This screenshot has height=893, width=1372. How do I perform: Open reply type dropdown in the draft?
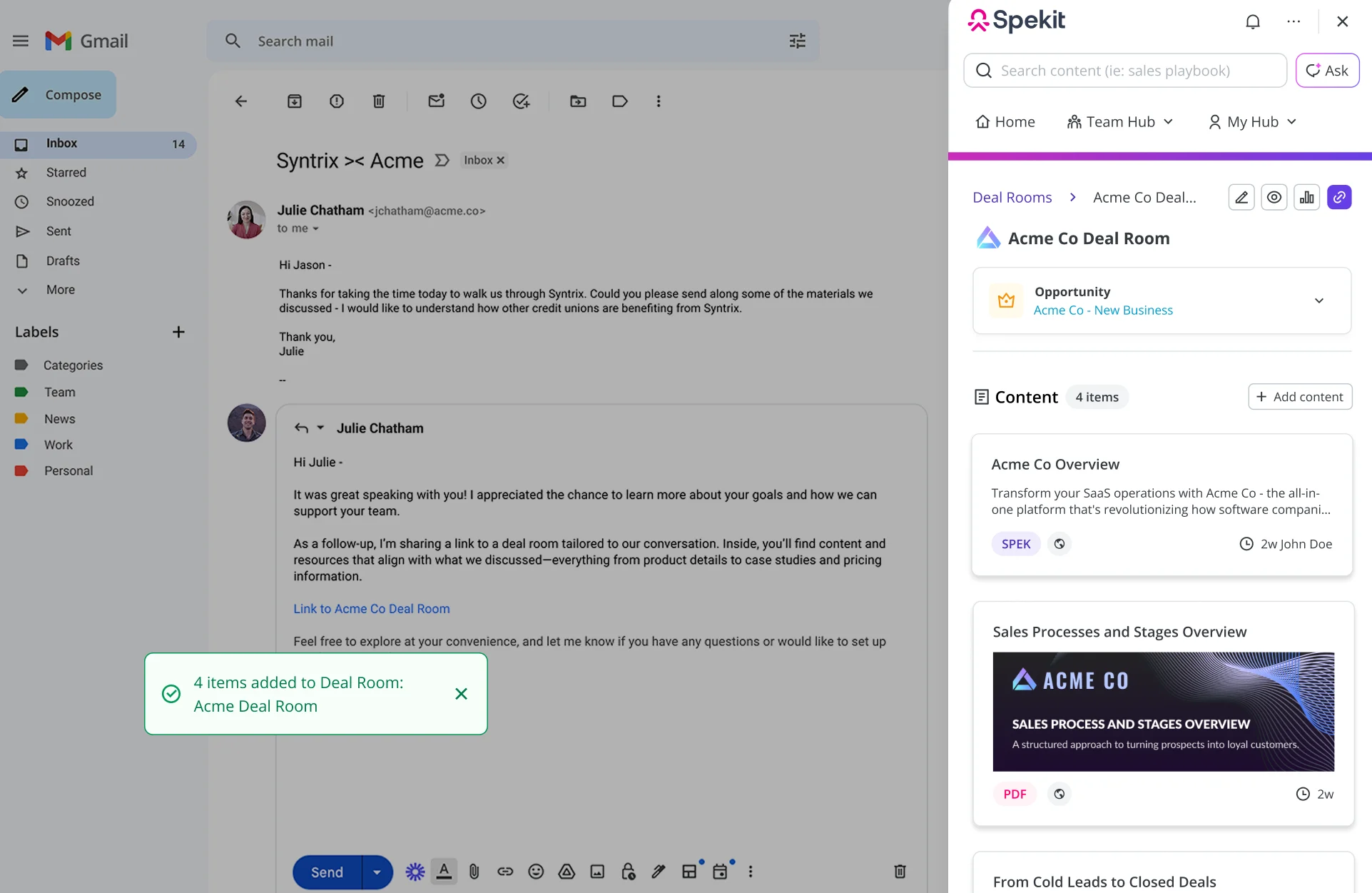pos(320,428)
